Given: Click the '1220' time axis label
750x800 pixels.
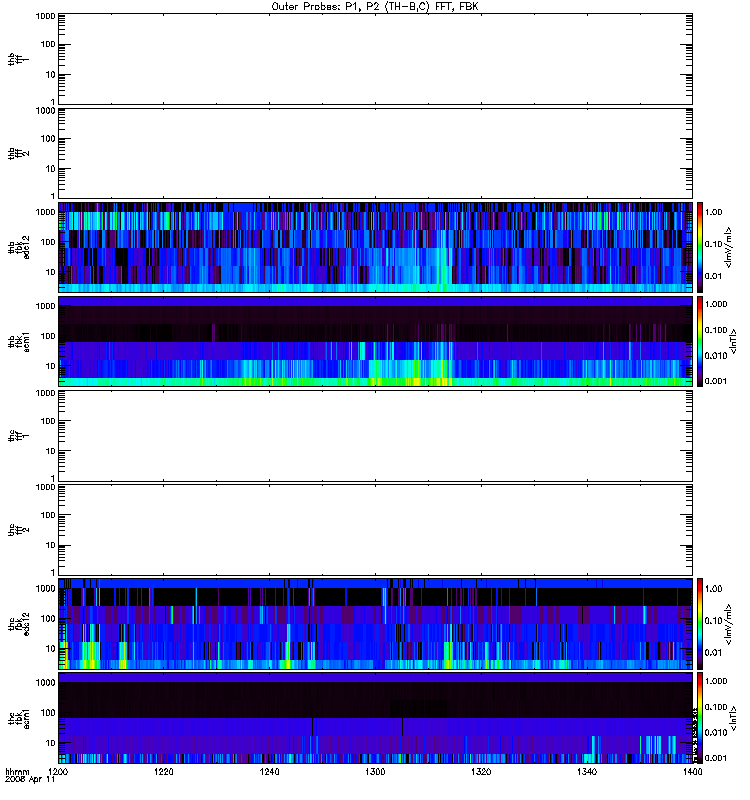Looking at the screenshot, I should (163, 772).
